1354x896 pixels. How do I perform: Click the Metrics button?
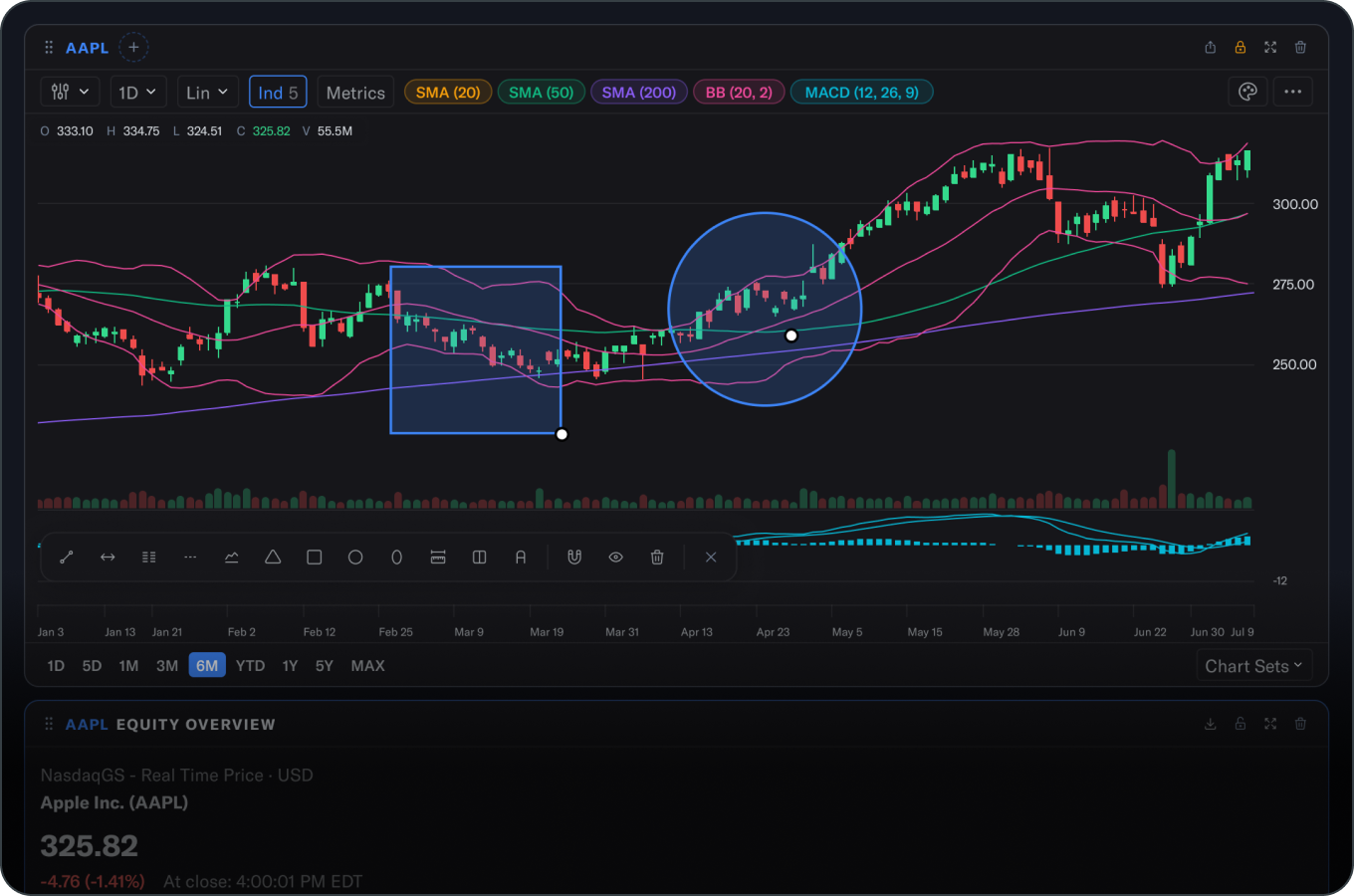pyautogui.click(x=355, y=92)
